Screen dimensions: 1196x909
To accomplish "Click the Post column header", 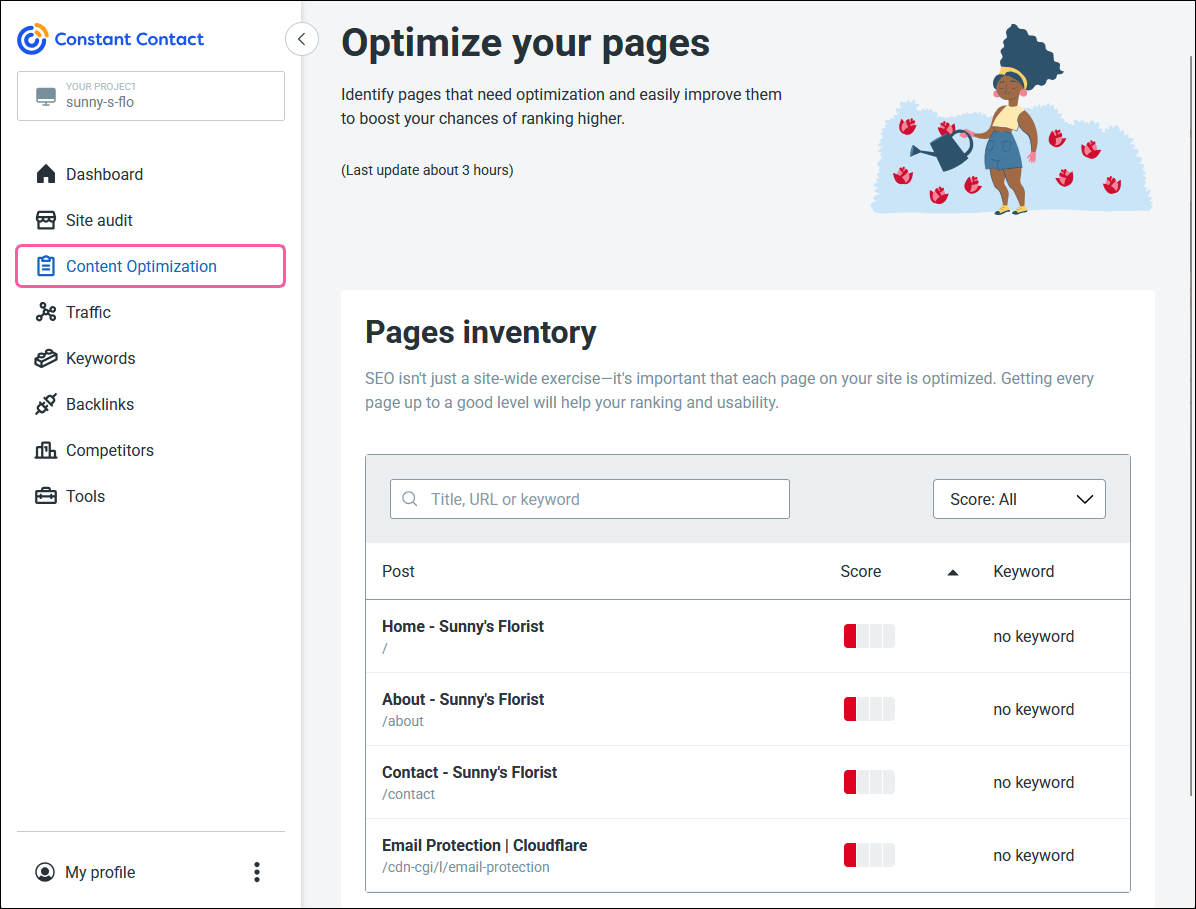I will [x=398, y=571].
